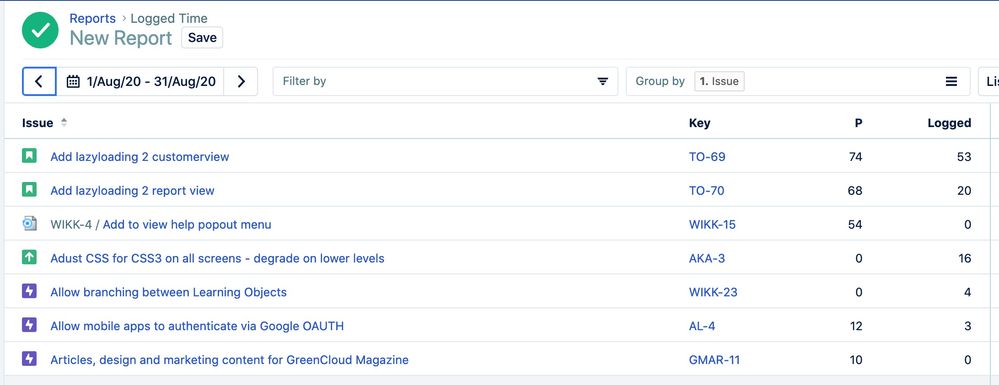The width and height of the screenshot is (999, 385).
Task: Open Adust CSS for CSS3 issue
Action: tap(217, 258)
